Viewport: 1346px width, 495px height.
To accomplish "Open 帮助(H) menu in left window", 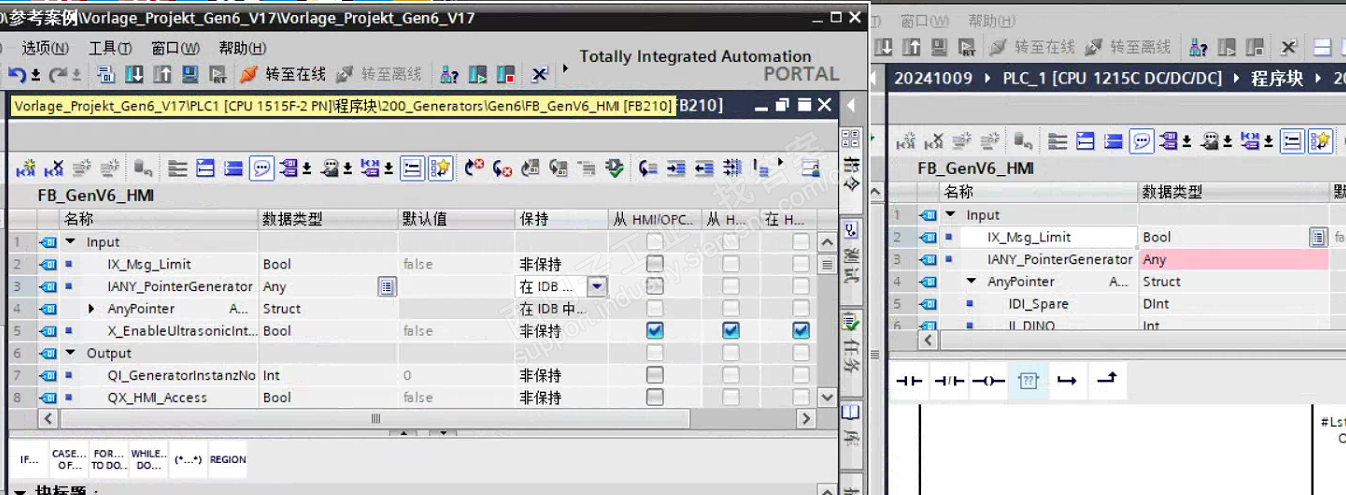I will (242, 48).
